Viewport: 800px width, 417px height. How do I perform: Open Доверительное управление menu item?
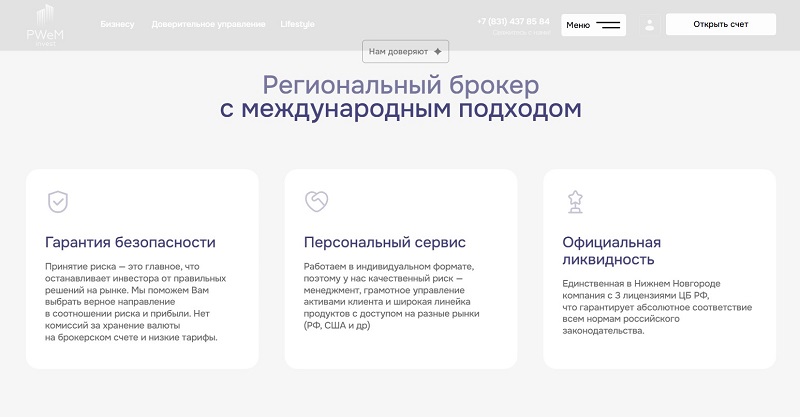click(208, 24)
